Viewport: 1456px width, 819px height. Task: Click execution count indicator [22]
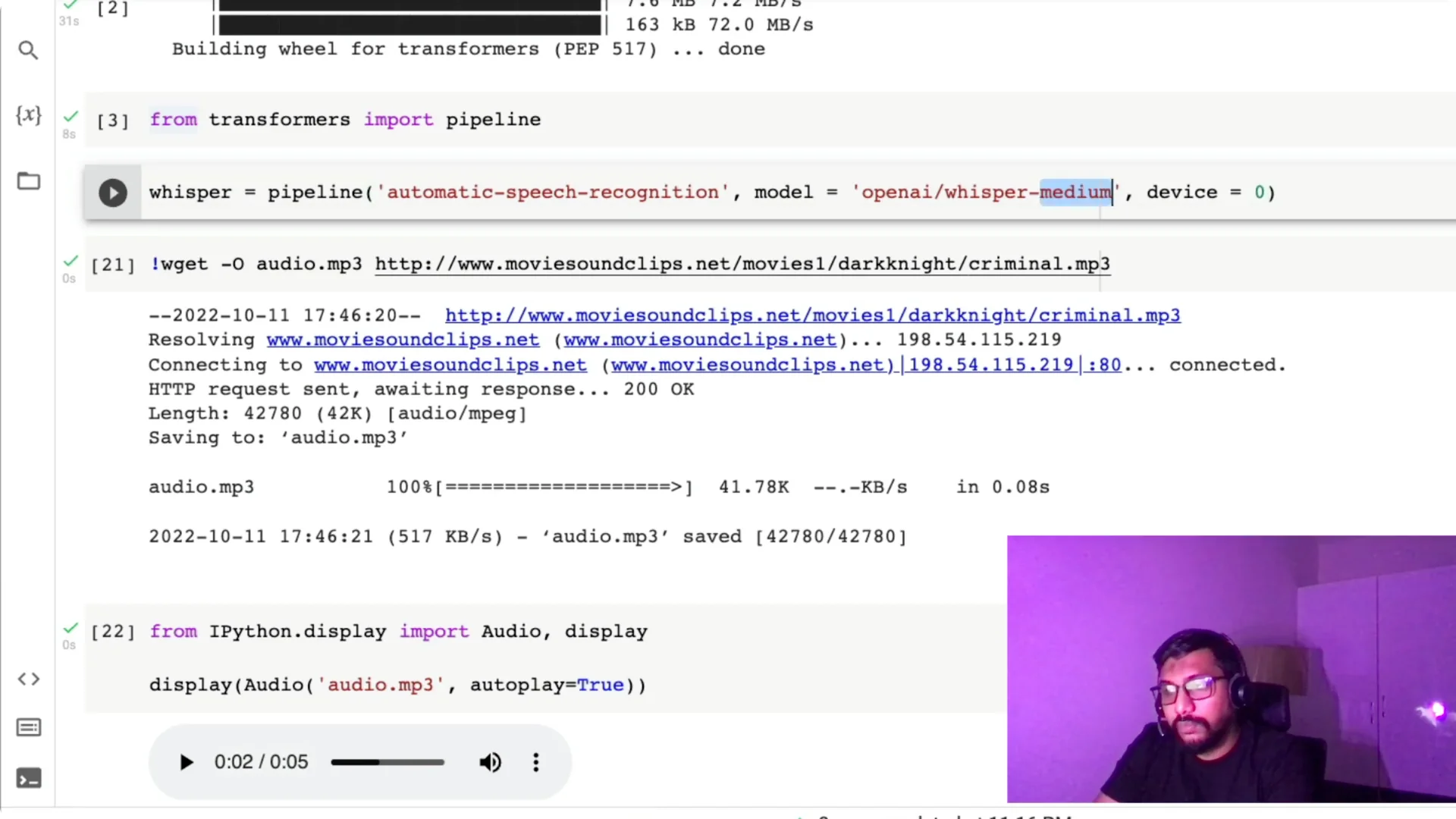(112, 631)
